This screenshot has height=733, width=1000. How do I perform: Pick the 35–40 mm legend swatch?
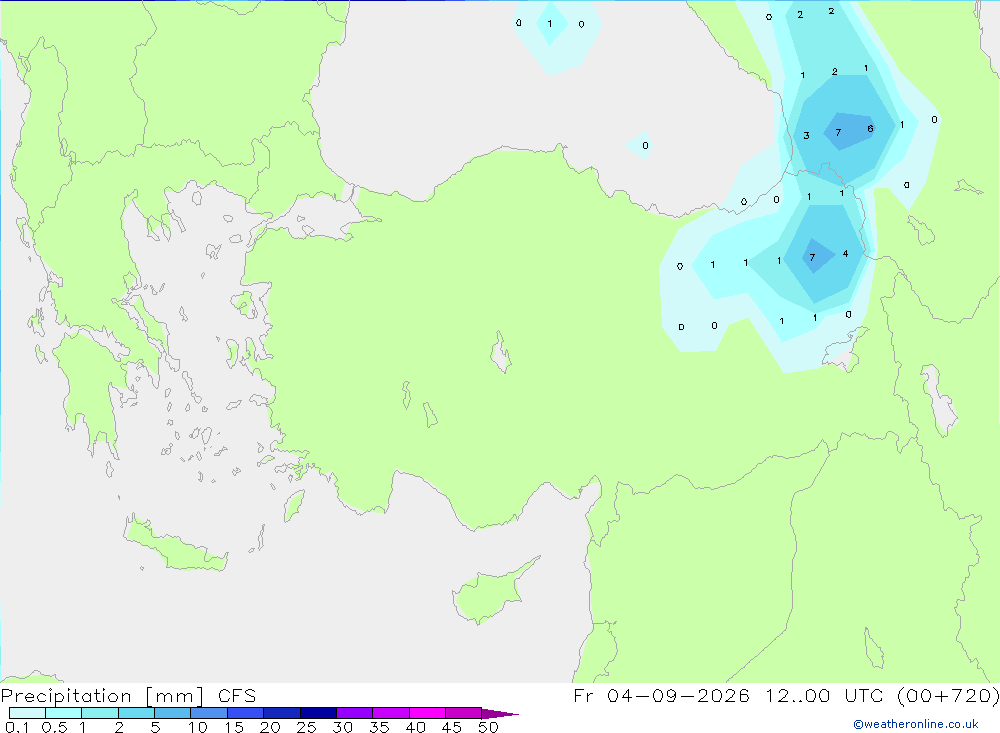pyautogui.click(x=390, y=713)
